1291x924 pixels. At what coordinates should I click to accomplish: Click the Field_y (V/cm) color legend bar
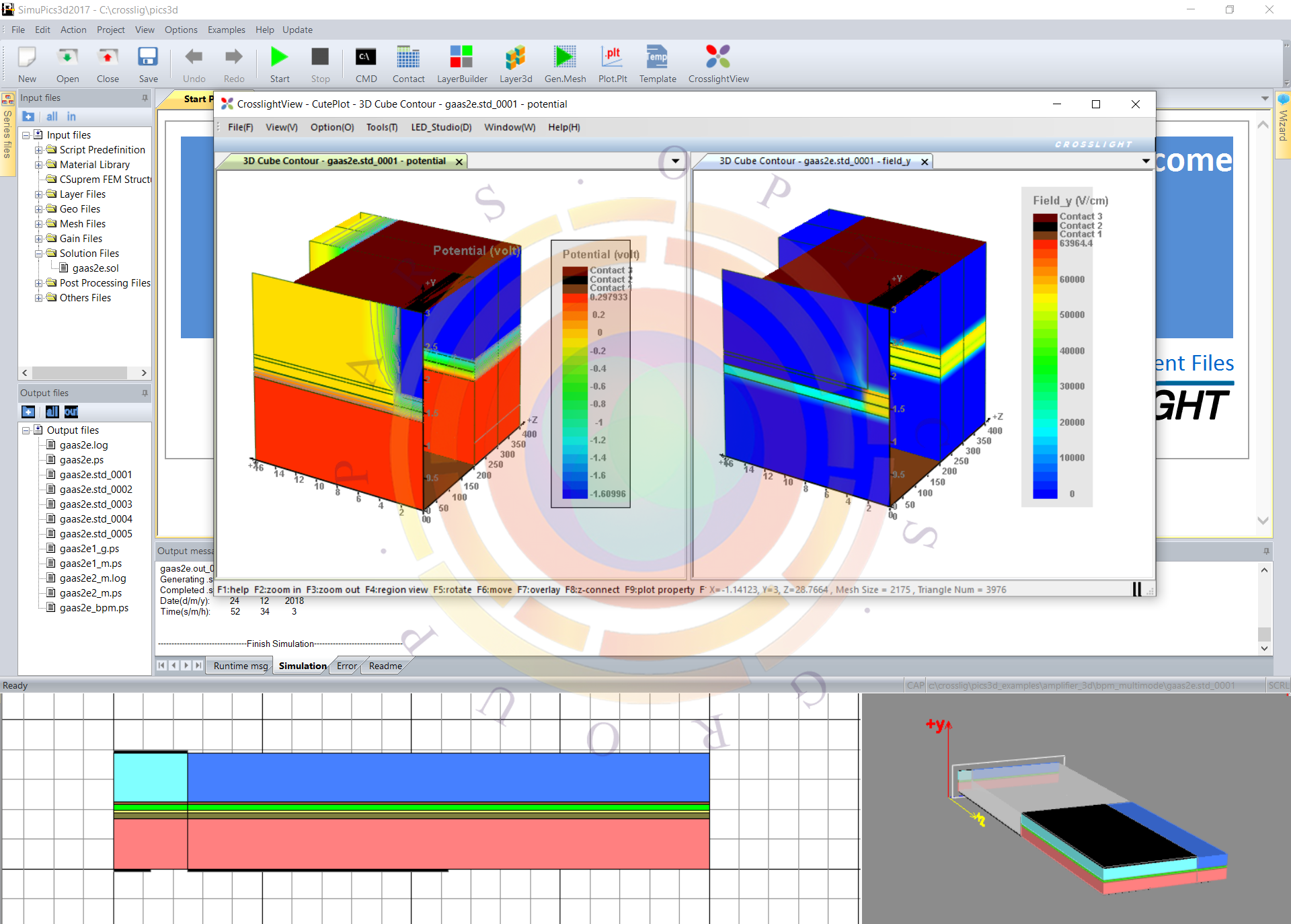[1045, 356]
